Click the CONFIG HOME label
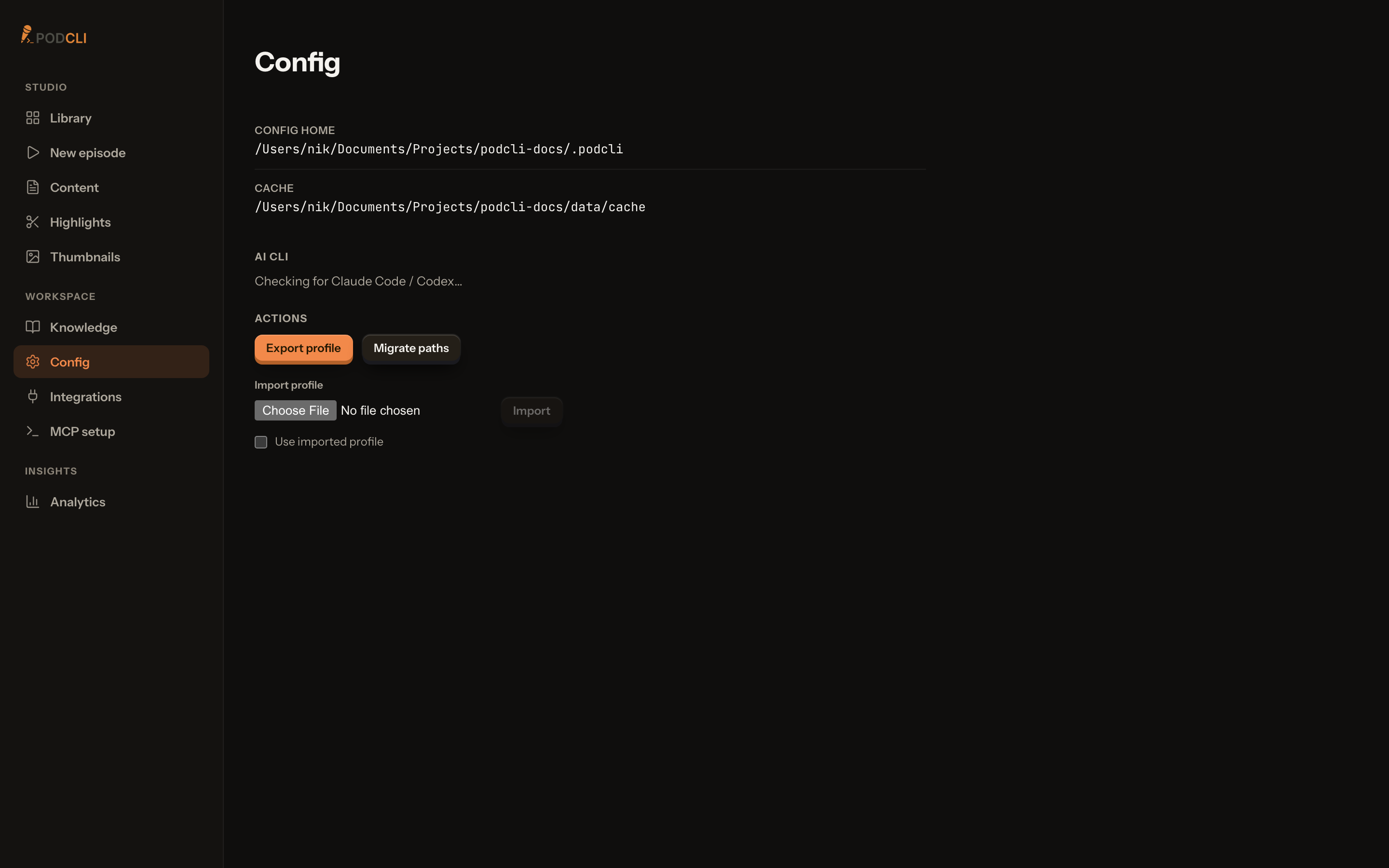 click(295, 130)
